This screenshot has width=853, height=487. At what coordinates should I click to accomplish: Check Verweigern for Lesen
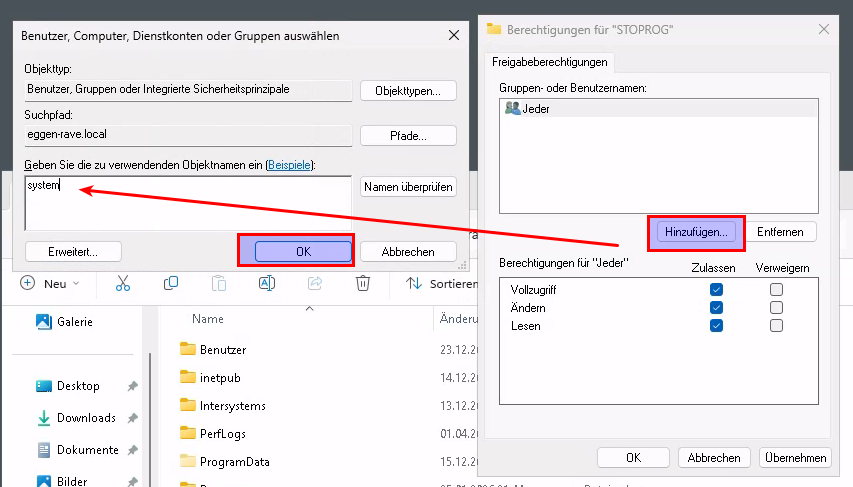pos(776,326)
